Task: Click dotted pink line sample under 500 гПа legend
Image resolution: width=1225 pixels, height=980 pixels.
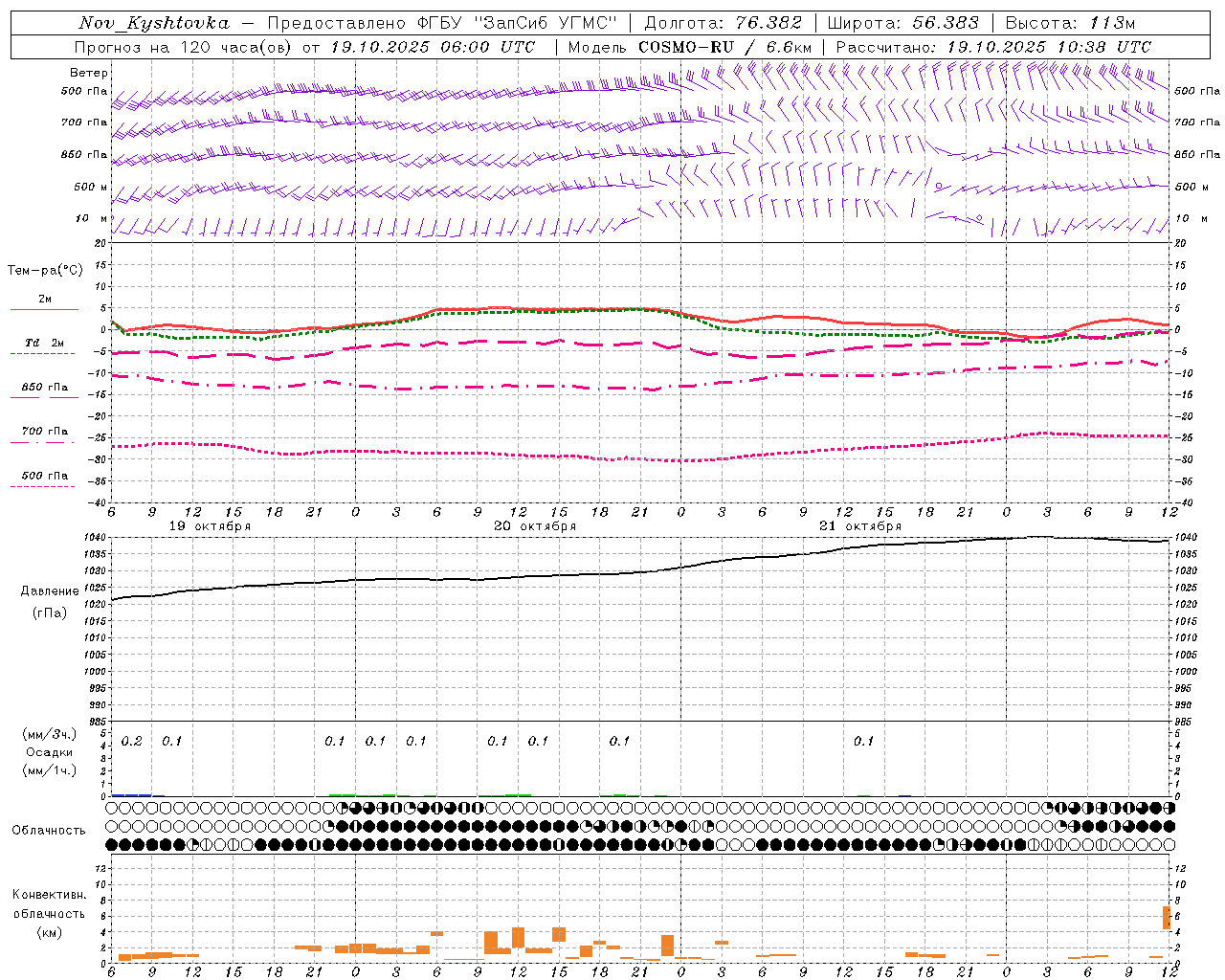Action: tap(43, 487)
